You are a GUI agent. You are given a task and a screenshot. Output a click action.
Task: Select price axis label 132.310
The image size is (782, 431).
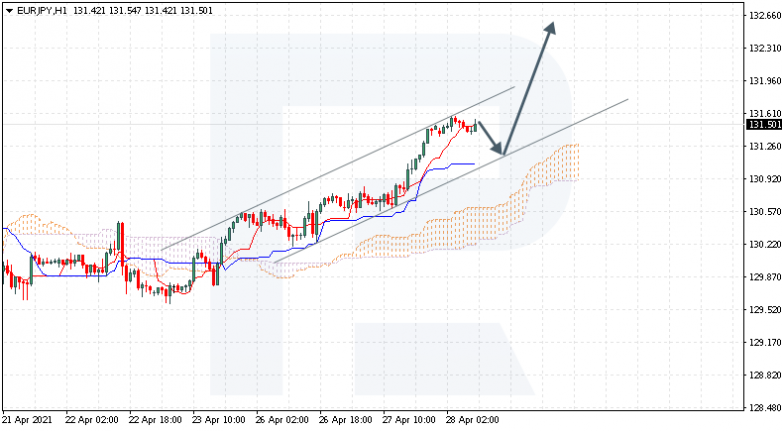pyautogui.click(x=765, y=48)
